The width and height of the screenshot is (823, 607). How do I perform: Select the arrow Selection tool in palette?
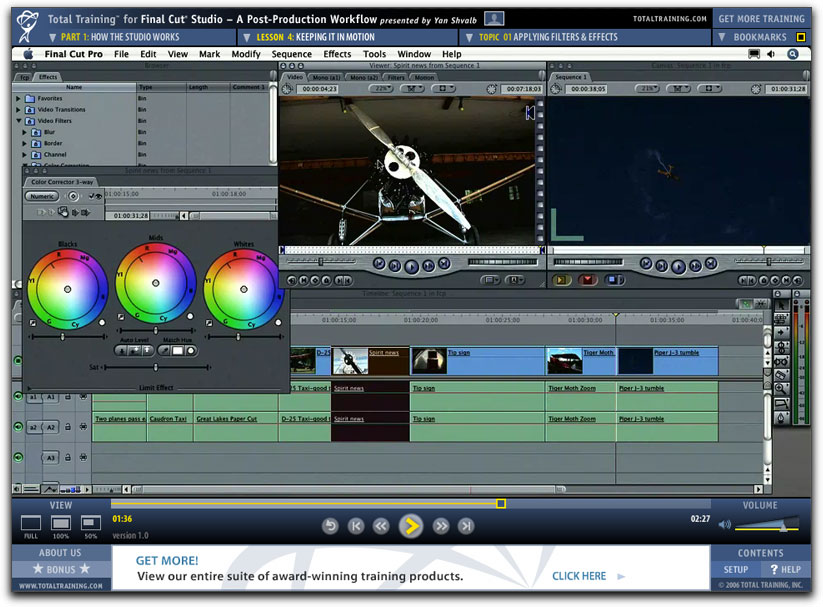tap(780, 303)
